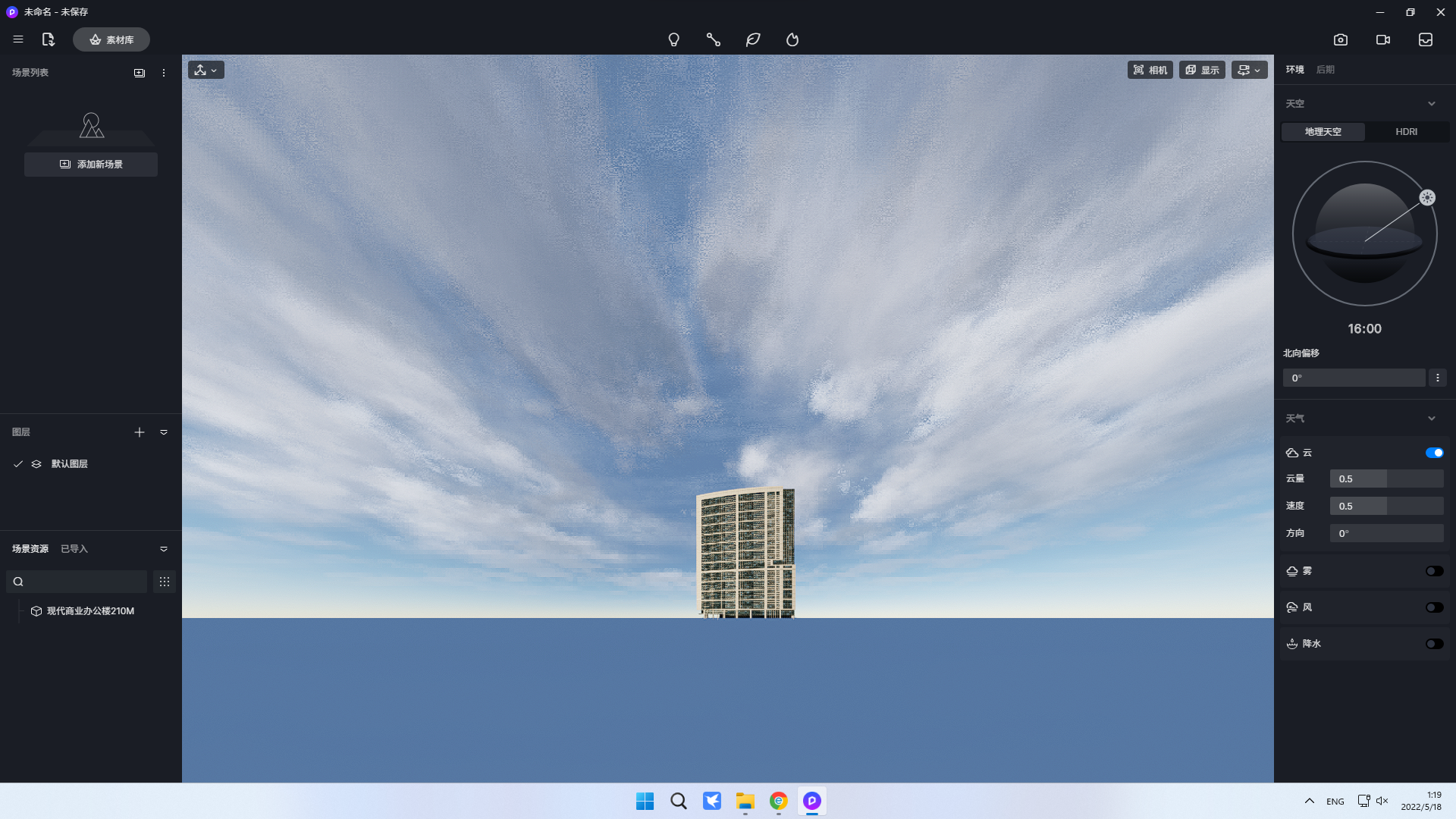Click the grid view icon beside search box

[165, 582]
